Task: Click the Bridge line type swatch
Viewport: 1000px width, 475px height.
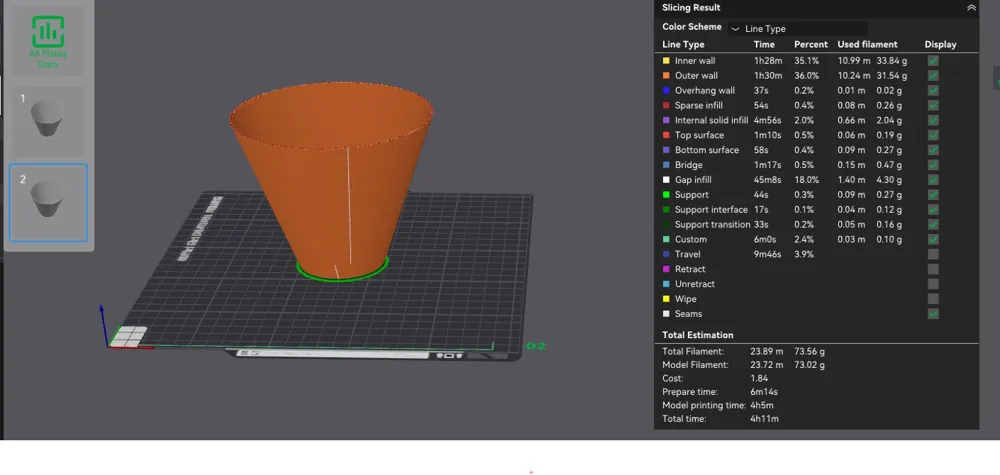Action: pos(666,164)
